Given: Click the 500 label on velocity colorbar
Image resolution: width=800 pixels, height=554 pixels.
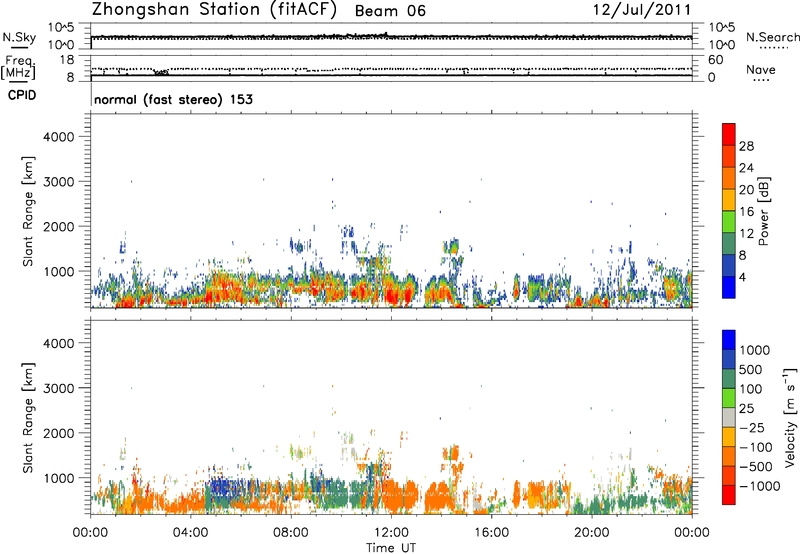Looking at the screenshot, I should 751,369.
